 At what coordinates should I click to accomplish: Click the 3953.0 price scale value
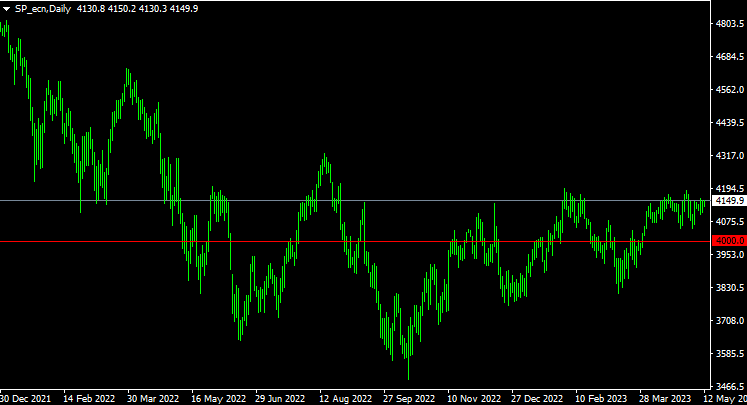click(x=729, y=254)
